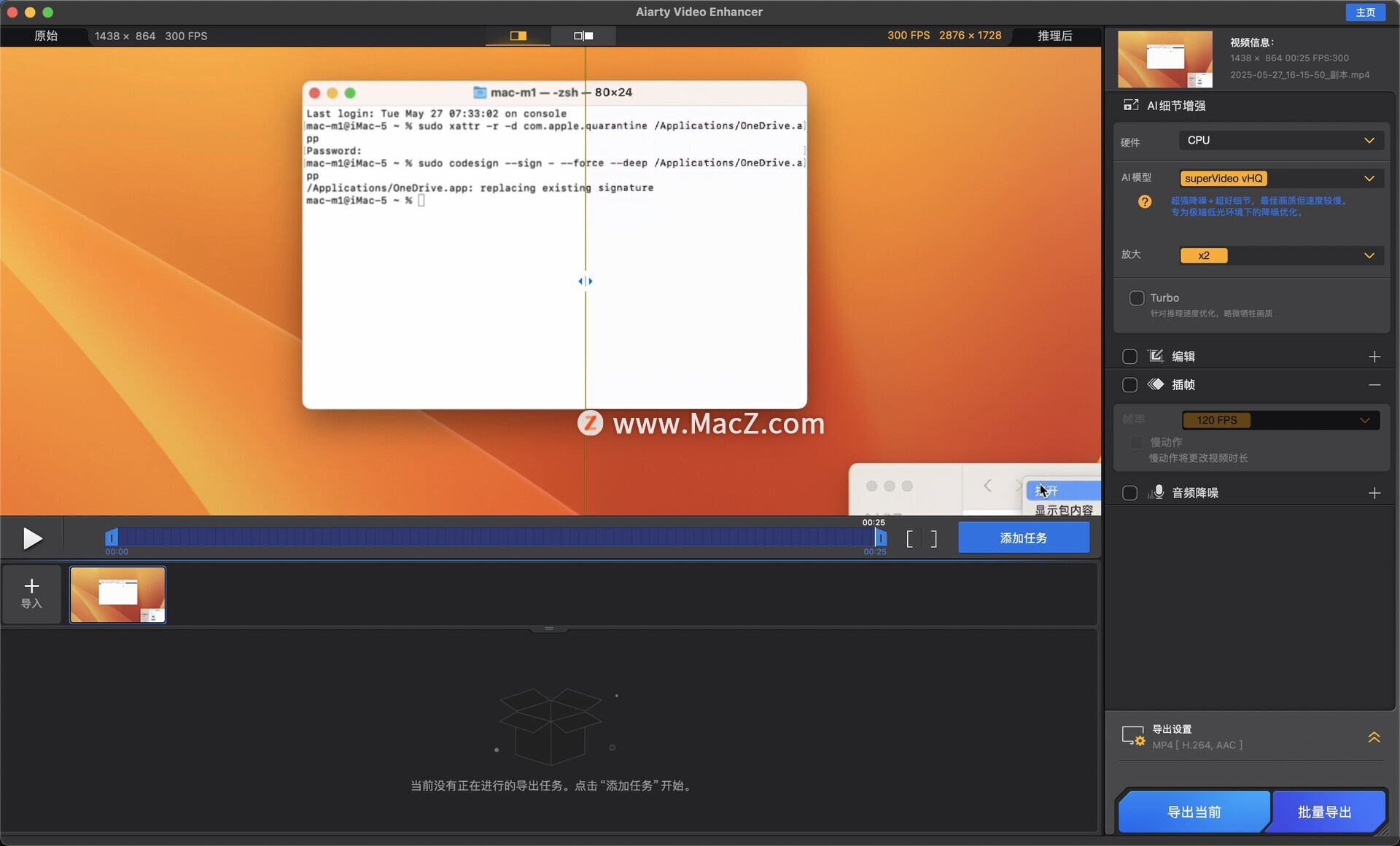Click the audio denoise microphone icon
Viewport: 1400px width, 846px height.
point(1156,492)
